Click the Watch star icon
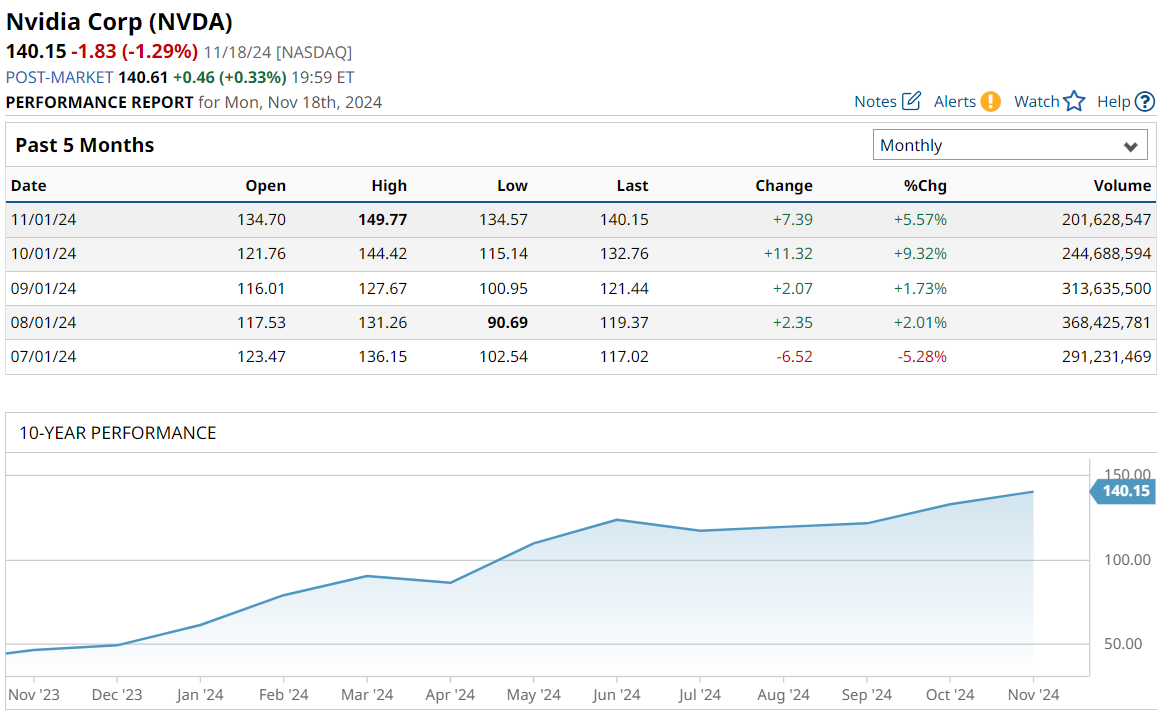This screenshot has width=1166, height=719. tap(1074, 101)
